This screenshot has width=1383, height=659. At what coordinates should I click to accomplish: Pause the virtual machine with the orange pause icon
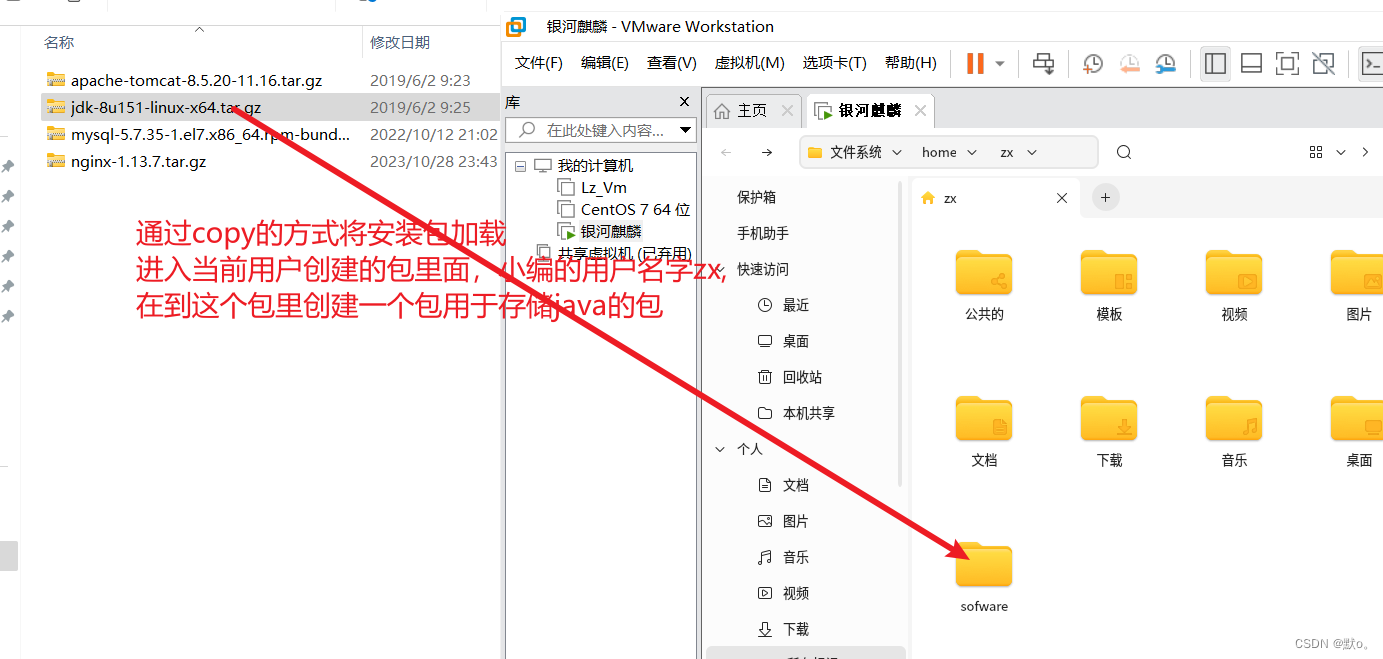click(975, 64)
